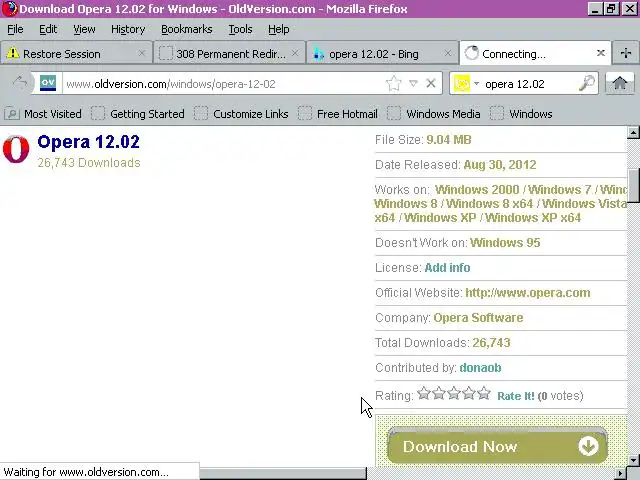Viewport: 640px width, 480px height.
Task: Close the Connecting tab
Action: pos(601,53)
